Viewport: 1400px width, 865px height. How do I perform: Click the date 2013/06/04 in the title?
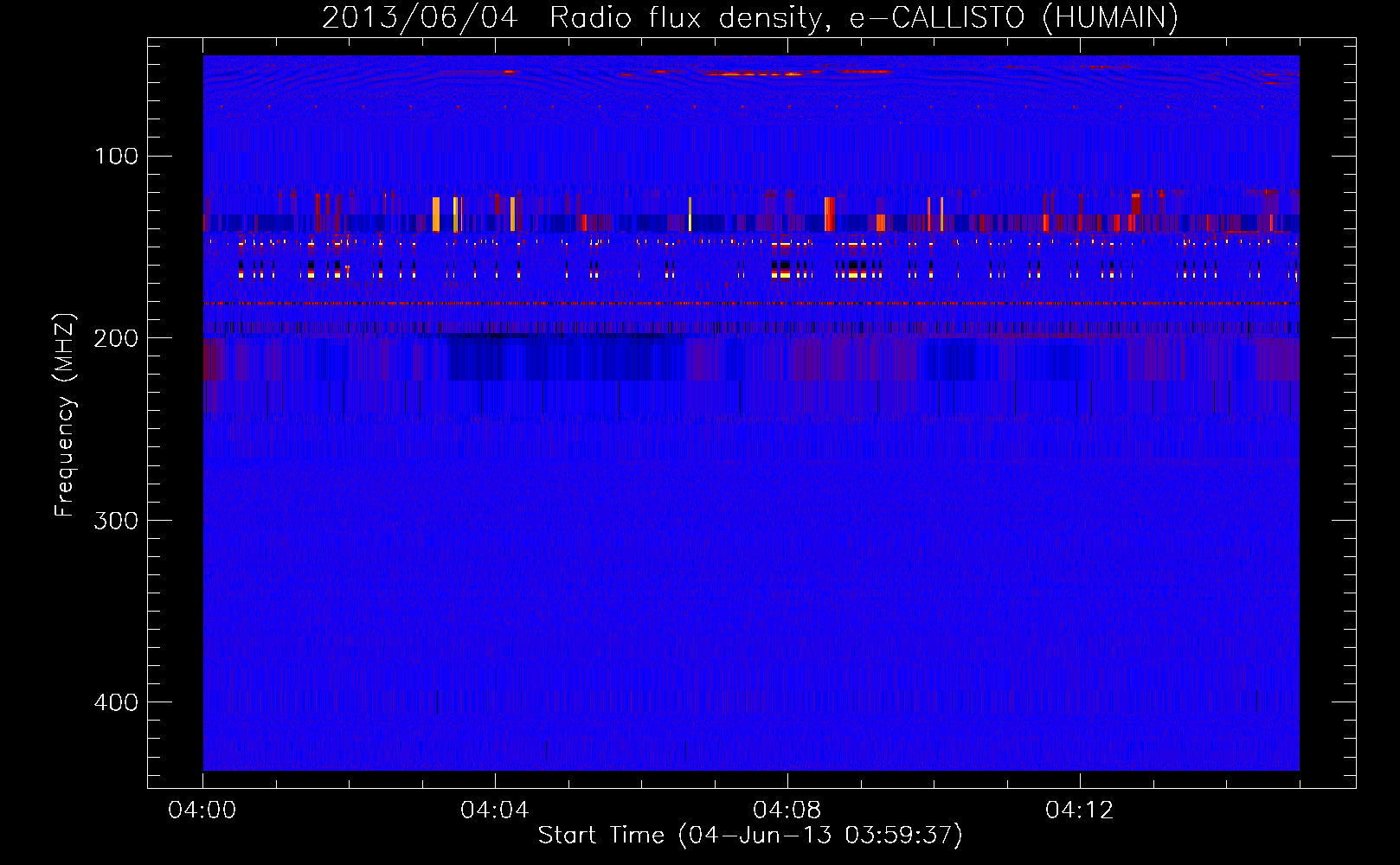coord(420,18)
